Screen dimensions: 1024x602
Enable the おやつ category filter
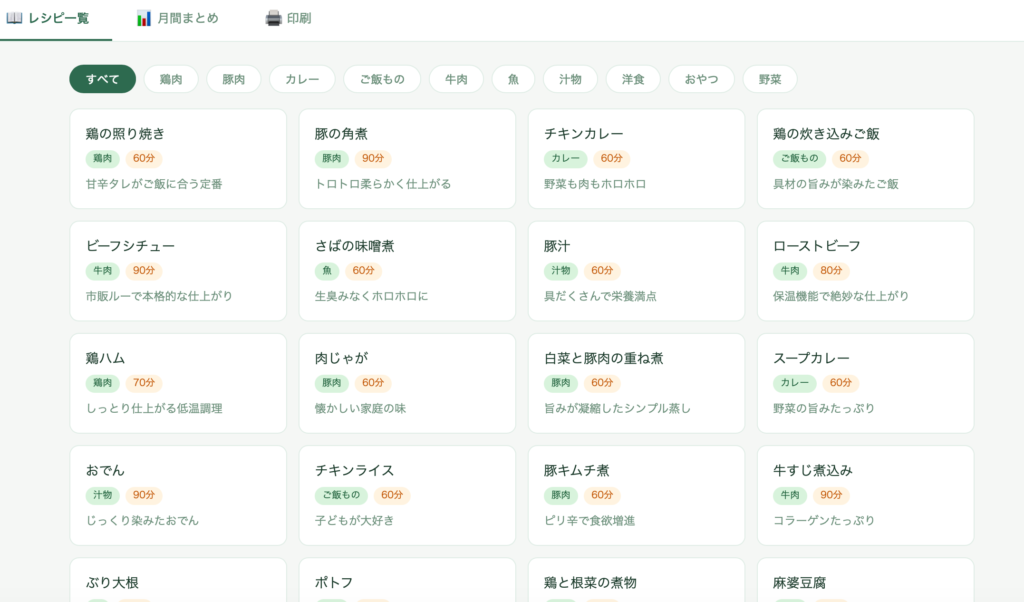(701, 79)
